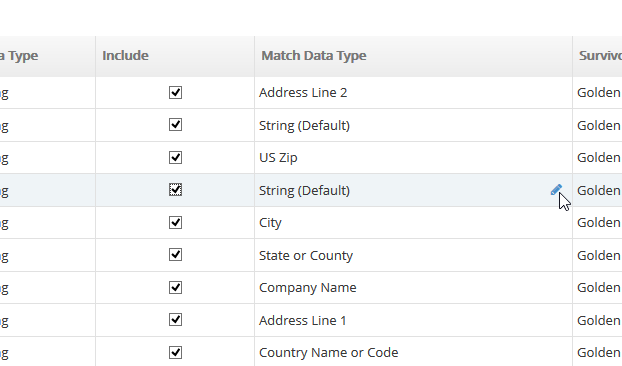622x366 pixels.
Task: Select the Company Name match type cell
Action: click(413, 288)
